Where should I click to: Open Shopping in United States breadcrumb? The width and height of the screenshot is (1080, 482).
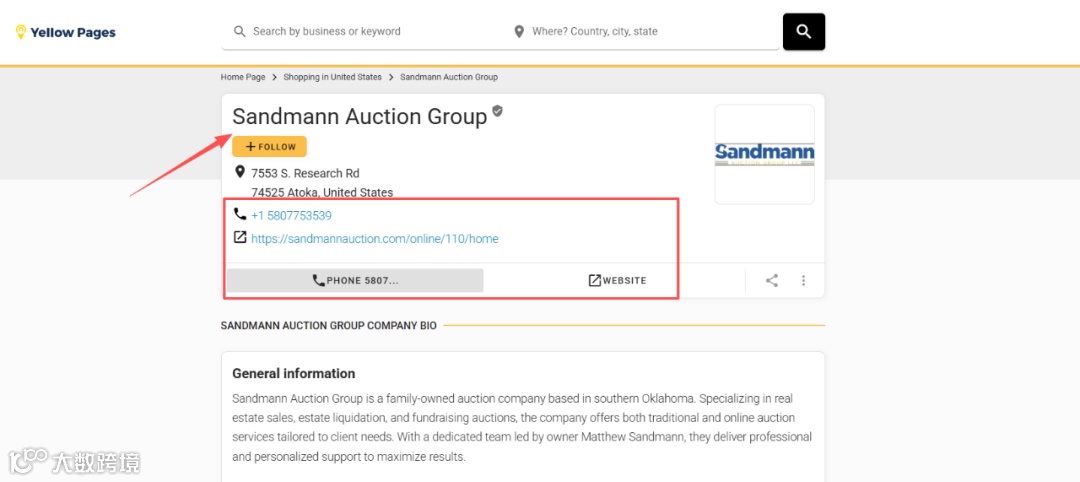click(x=332, y=77)
